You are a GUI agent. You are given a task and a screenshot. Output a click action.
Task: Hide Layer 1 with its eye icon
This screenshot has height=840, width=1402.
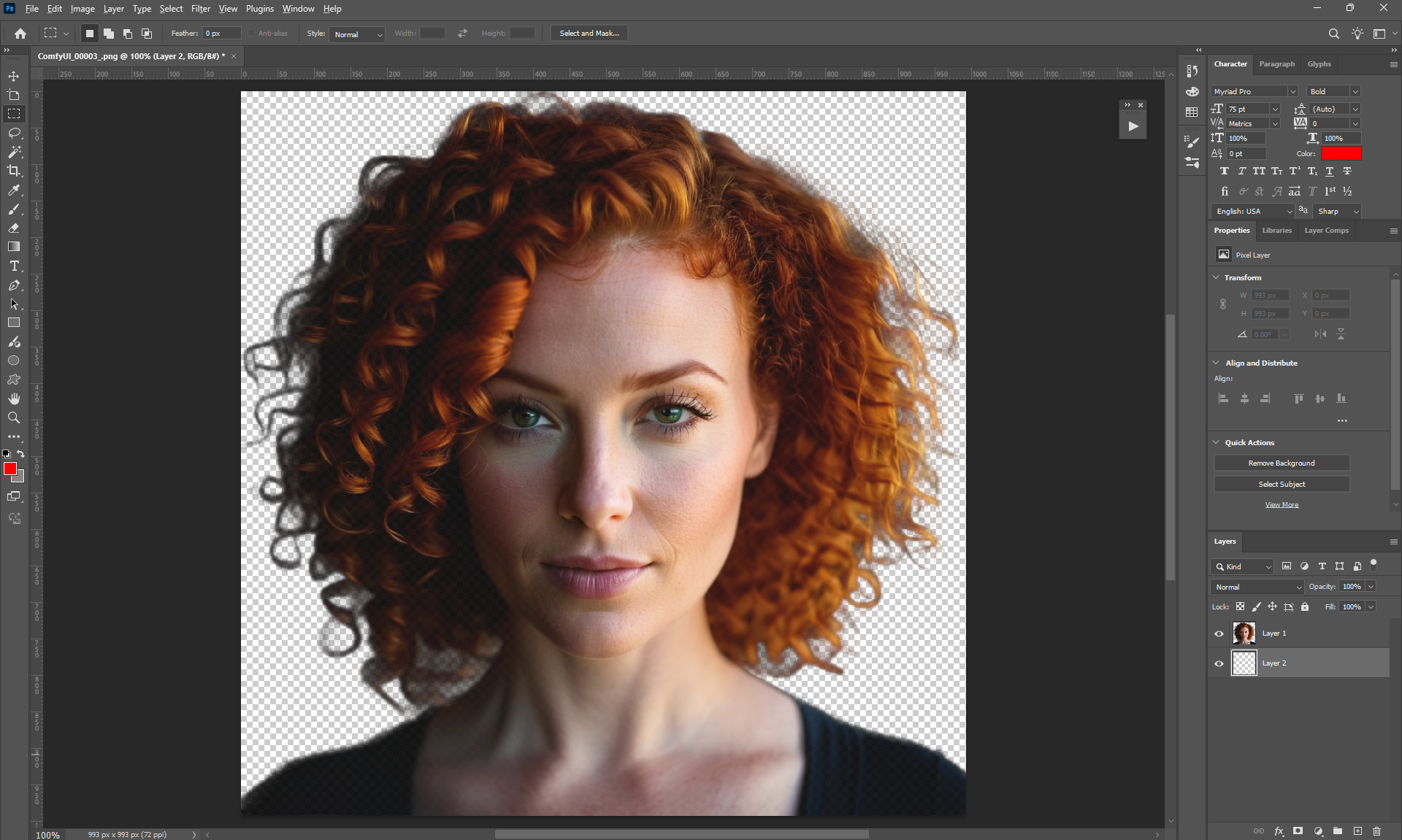[1219, 633]
